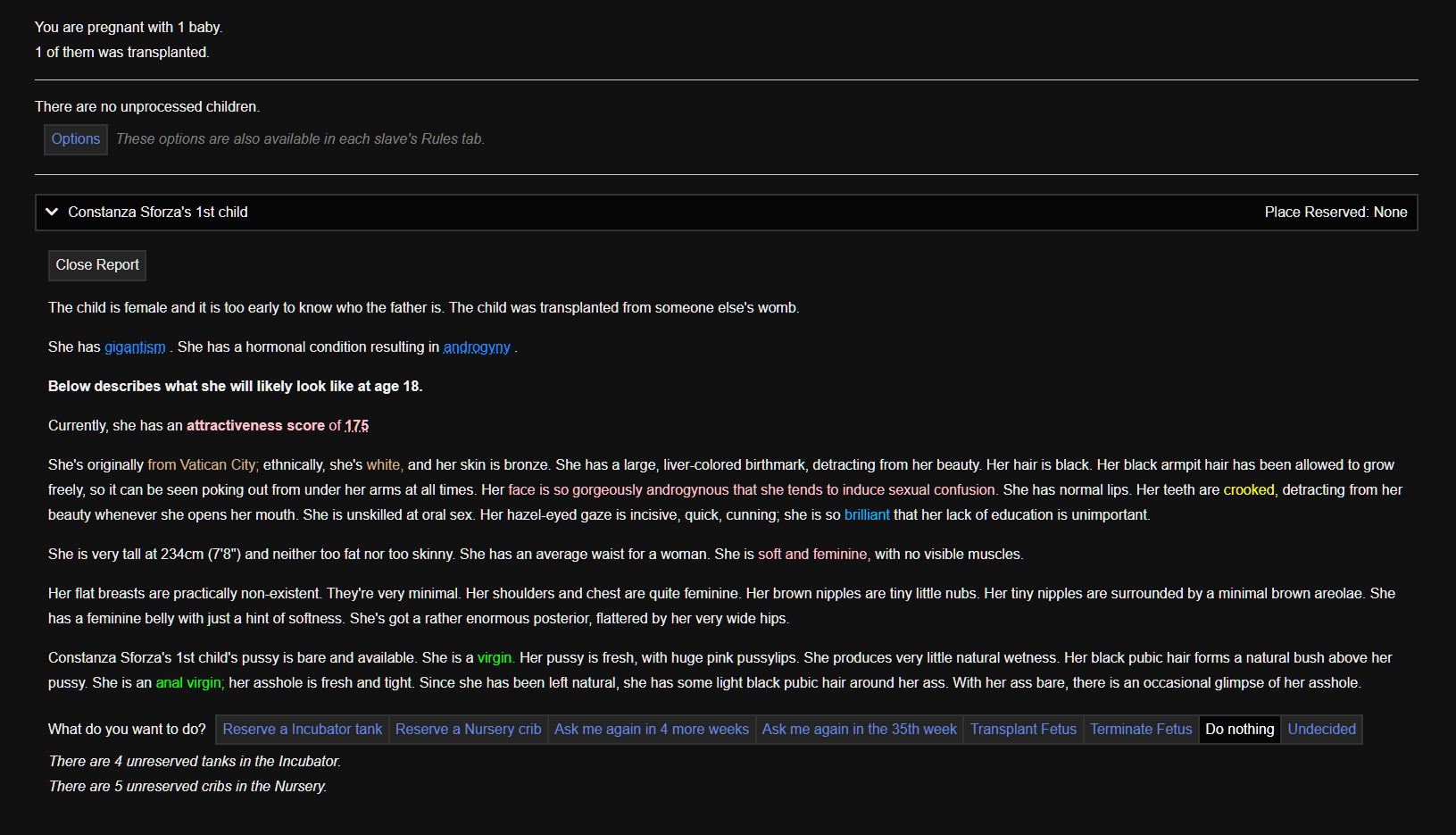1456x835 pixels.
Task: Click the Transplant Fetus option
Action: [x=1023, y=730]
